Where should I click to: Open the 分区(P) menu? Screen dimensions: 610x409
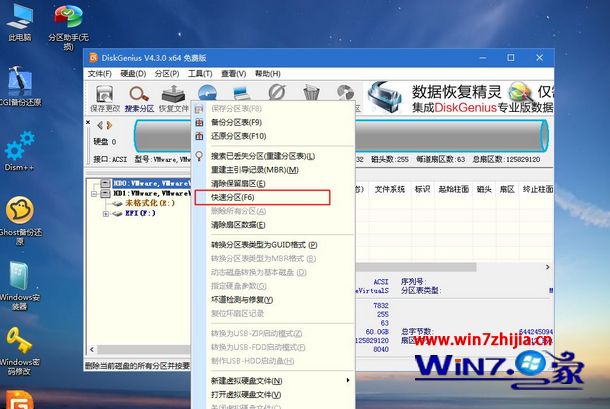coord(167,74)
